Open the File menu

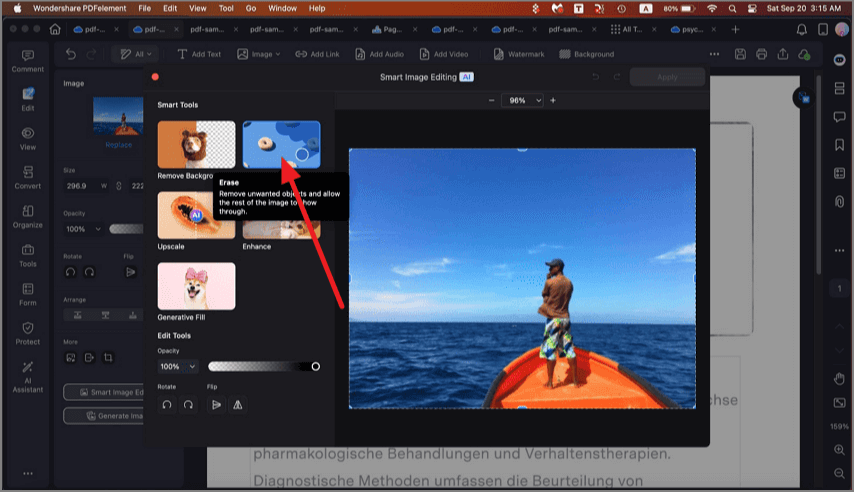[144, 8]
